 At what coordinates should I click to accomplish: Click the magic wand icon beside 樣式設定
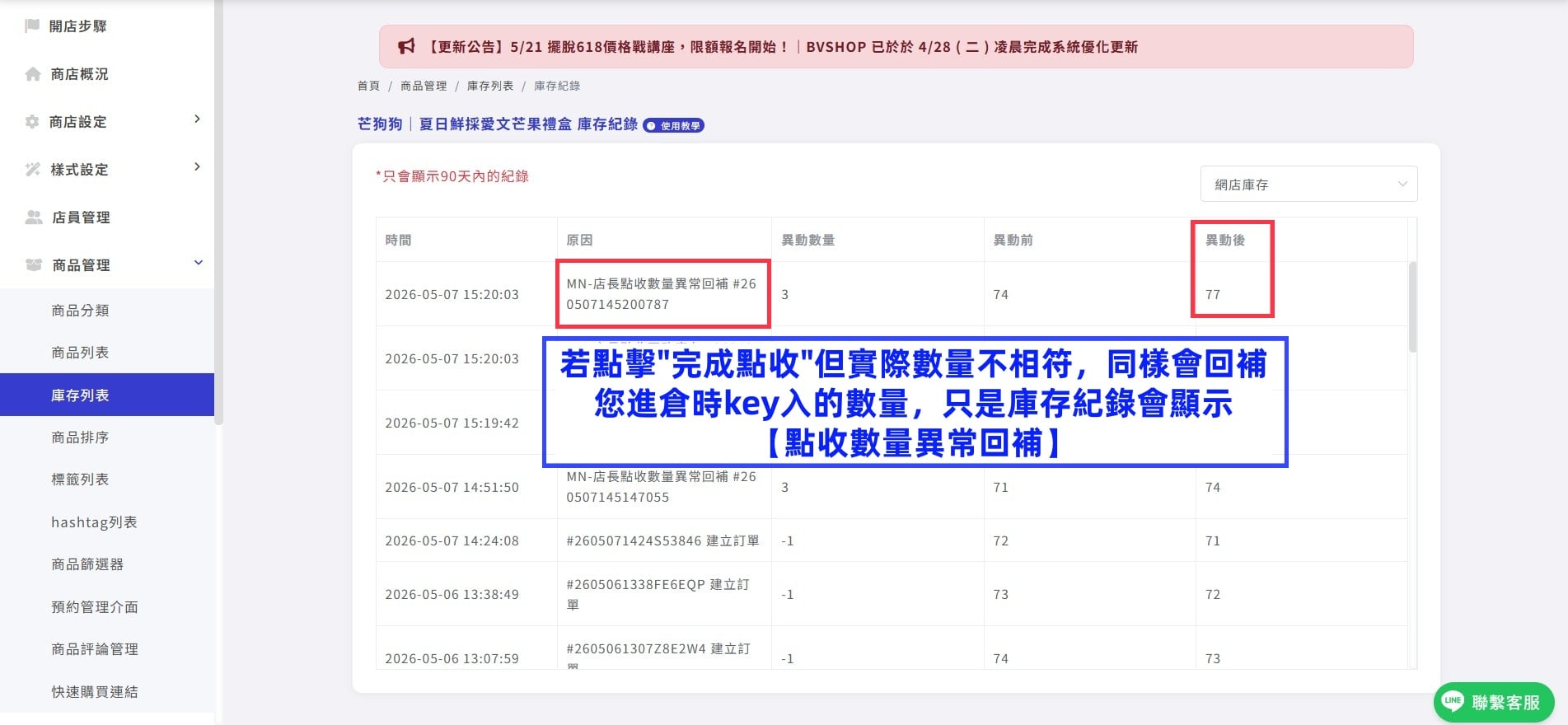coord(33,170)
